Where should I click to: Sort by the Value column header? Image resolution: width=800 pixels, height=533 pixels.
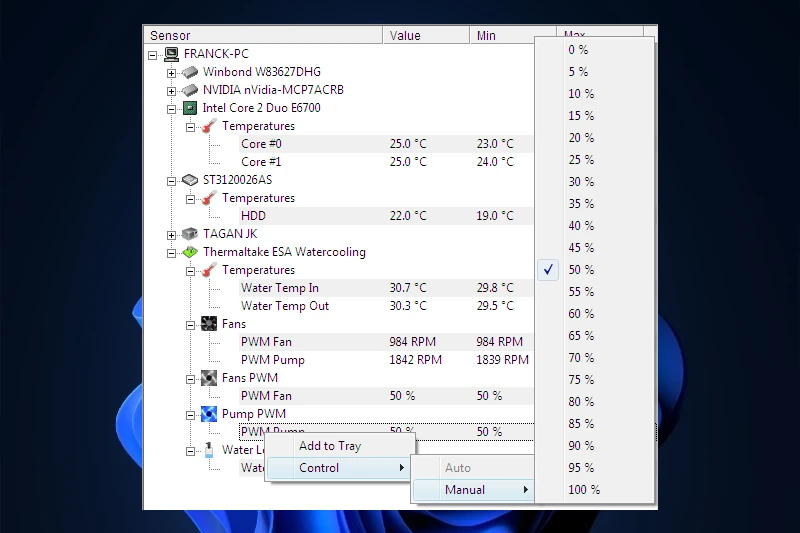click(x=426, y=35)
